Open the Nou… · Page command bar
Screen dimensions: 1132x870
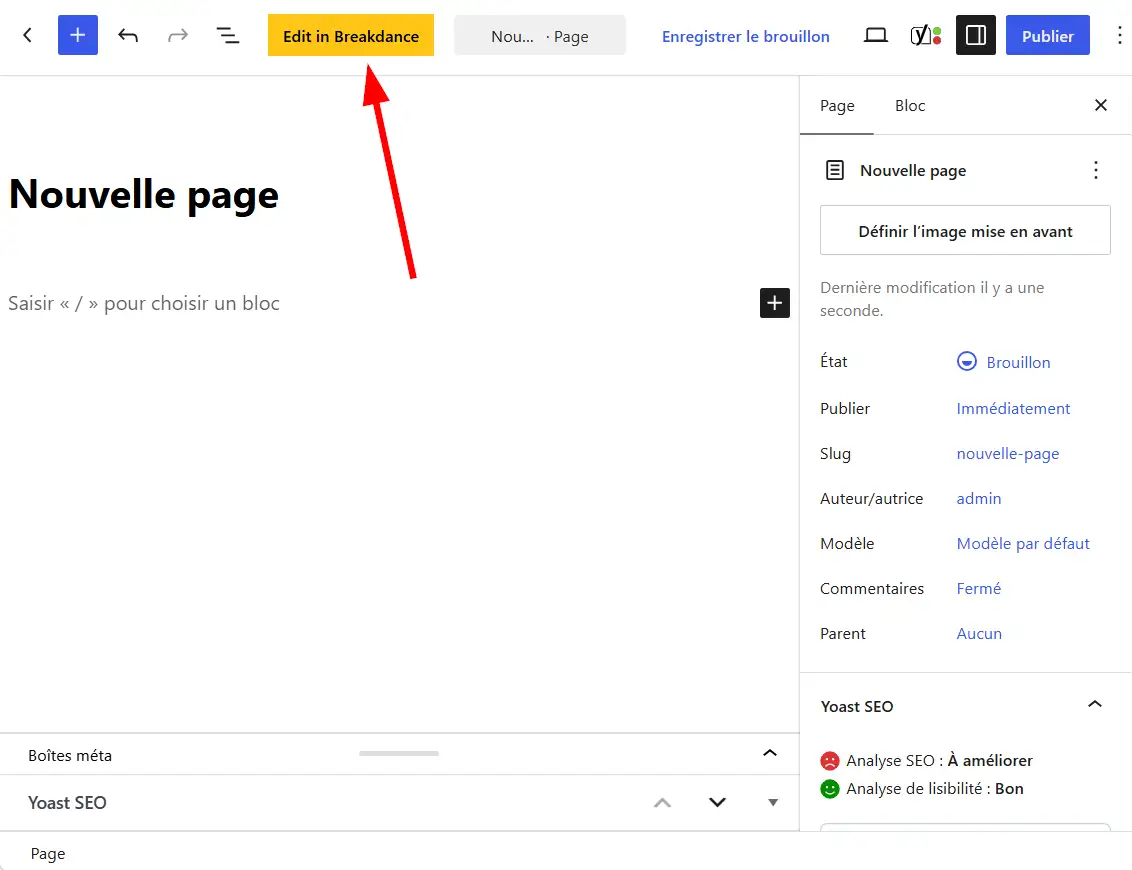click(539, 35)
